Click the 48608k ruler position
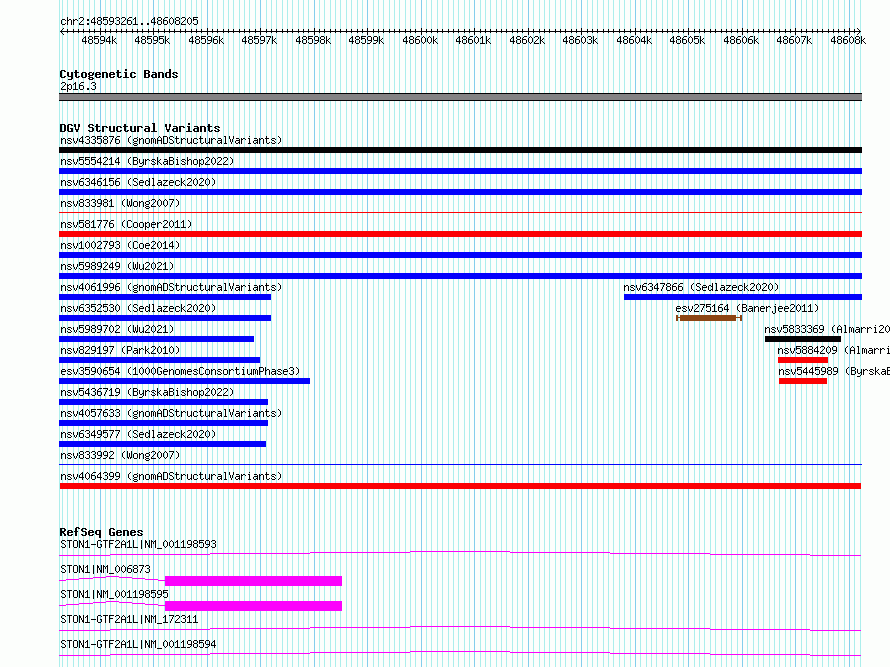The image size is (890, 667). coord(848,40)
